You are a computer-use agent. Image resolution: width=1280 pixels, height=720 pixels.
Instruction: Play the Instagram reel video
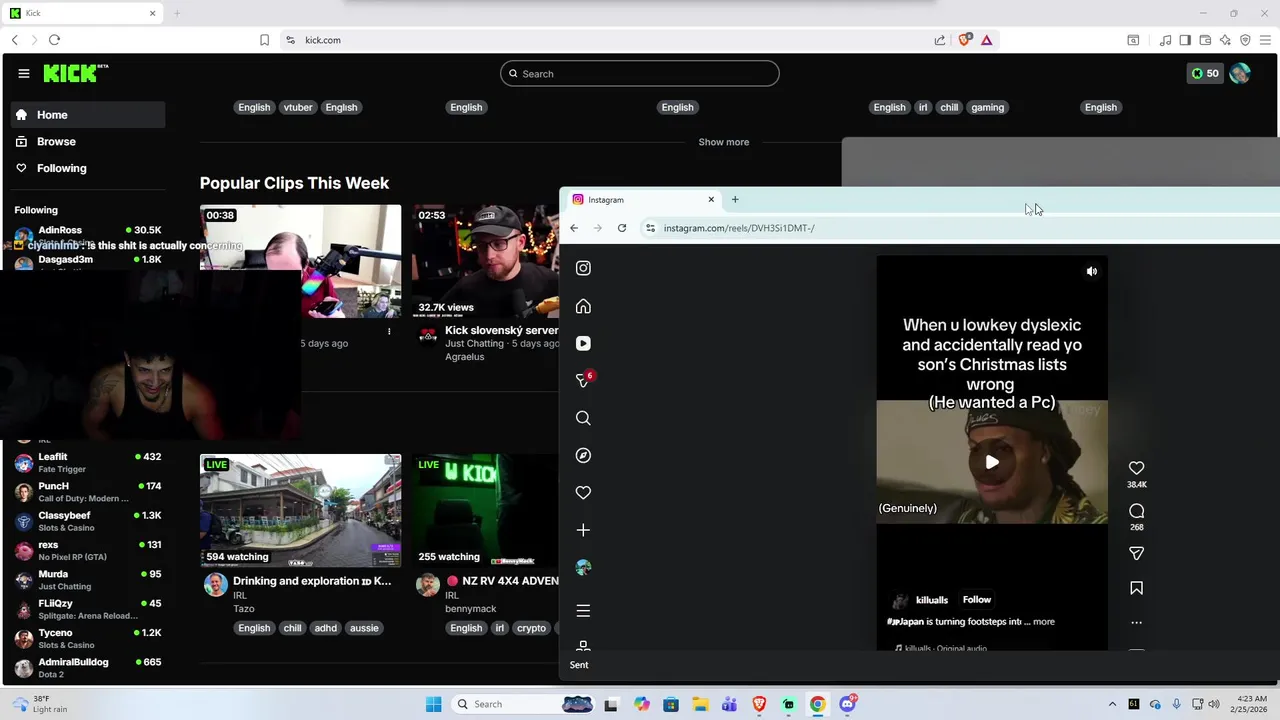pos(991,462)
